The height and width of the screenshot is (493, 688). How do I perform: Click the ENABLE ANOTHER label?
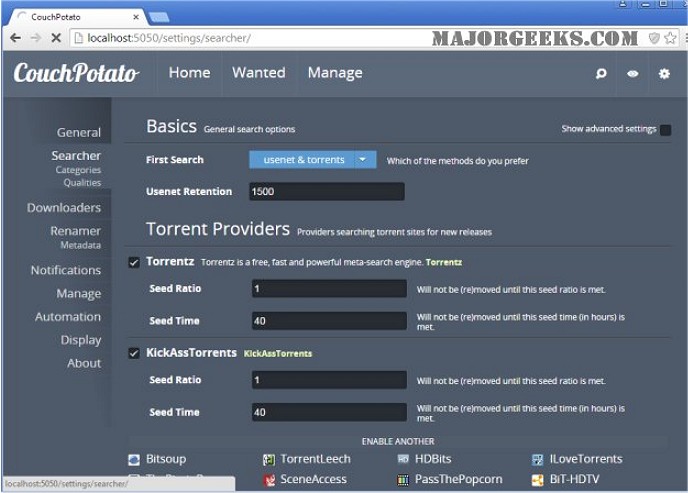[x=398, y=442]
